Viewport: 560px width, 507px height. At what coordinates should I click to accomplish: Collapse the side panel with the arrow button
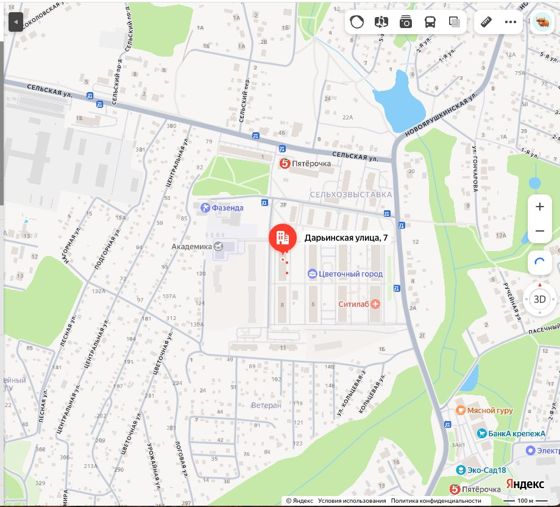click(16, 22)
